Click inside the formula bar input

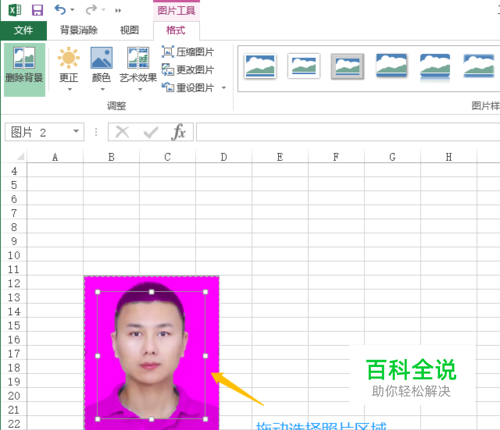tap(348, 132)
